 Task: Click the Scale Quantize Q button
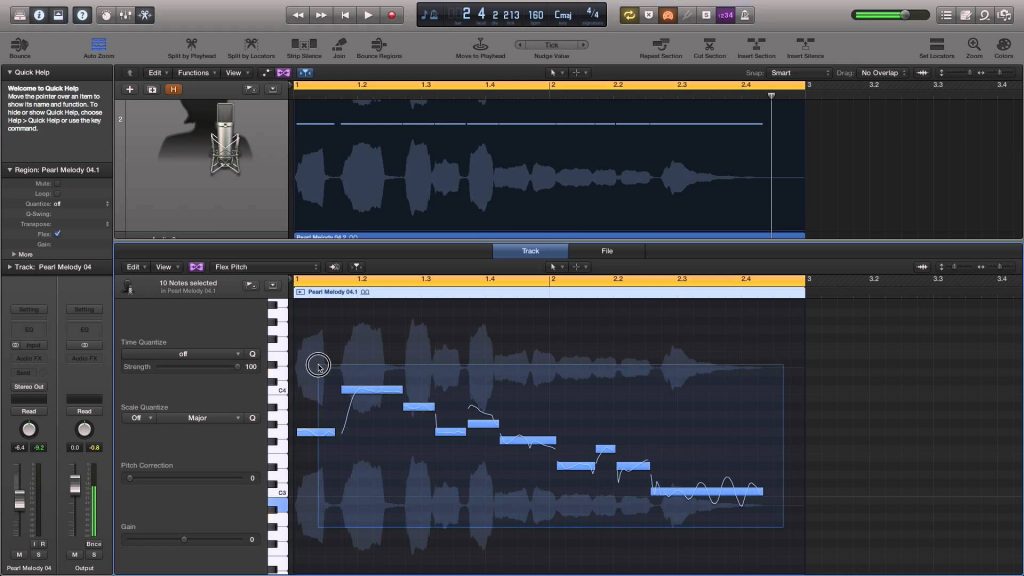[x=252, y=418]
